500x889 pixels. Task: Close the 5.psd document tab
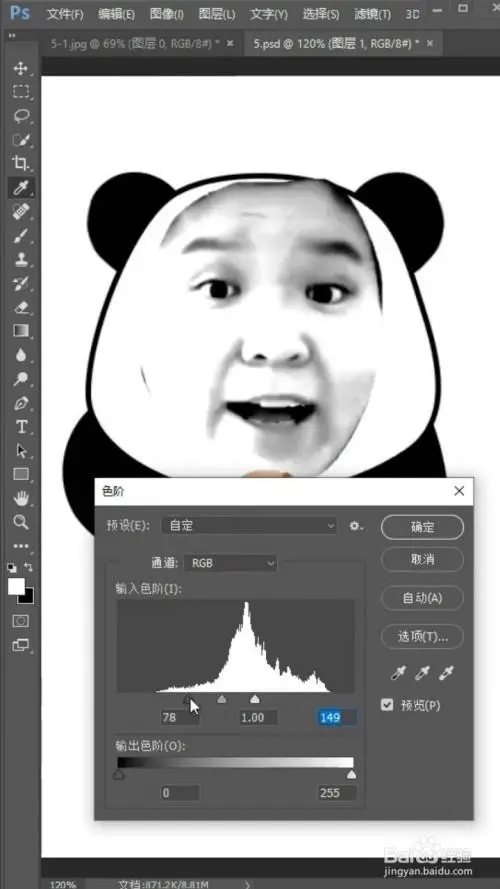pos(430,43)
